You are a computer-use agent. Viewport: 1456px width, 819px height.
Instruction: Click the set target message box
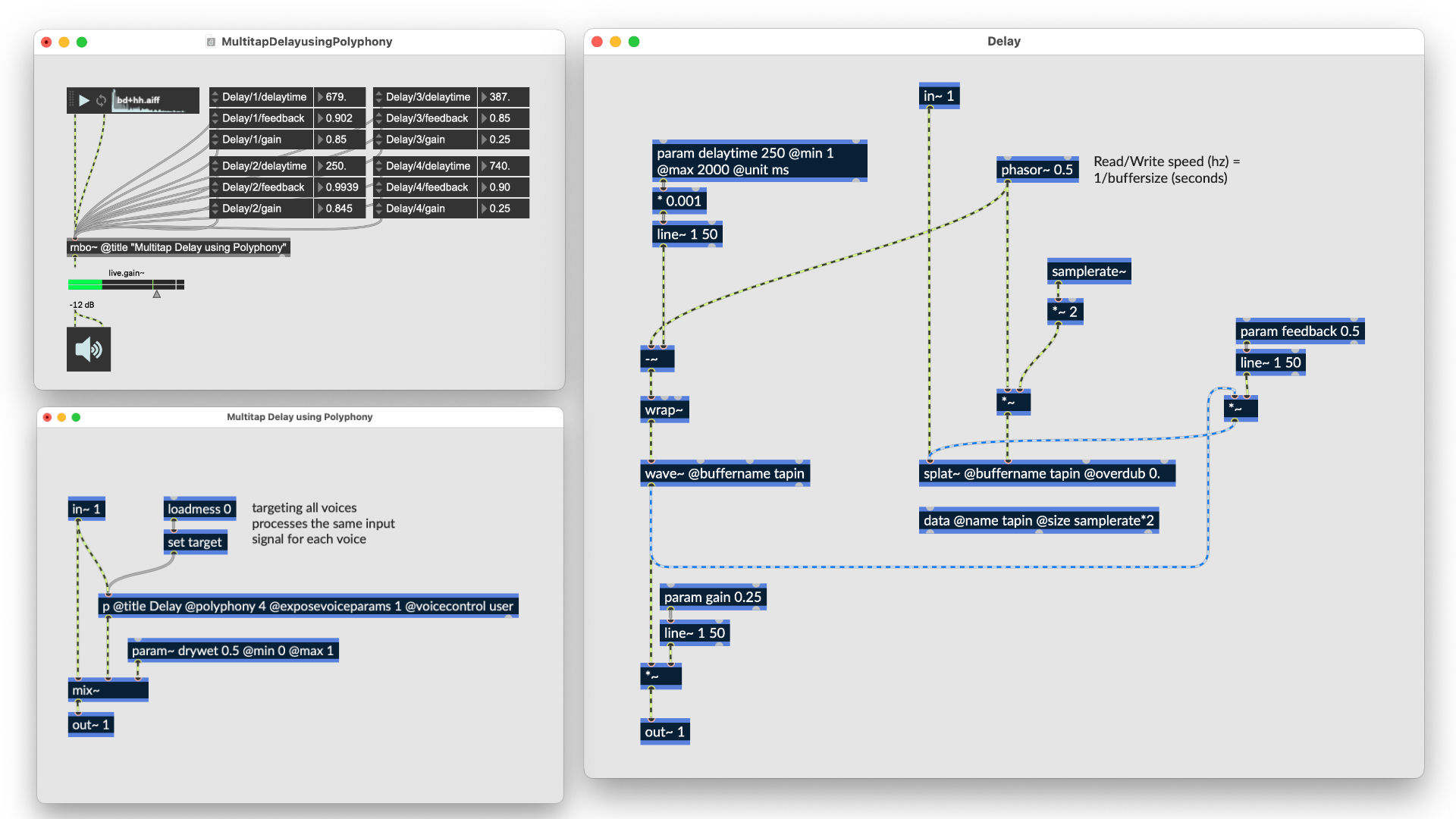pos(195,542)
